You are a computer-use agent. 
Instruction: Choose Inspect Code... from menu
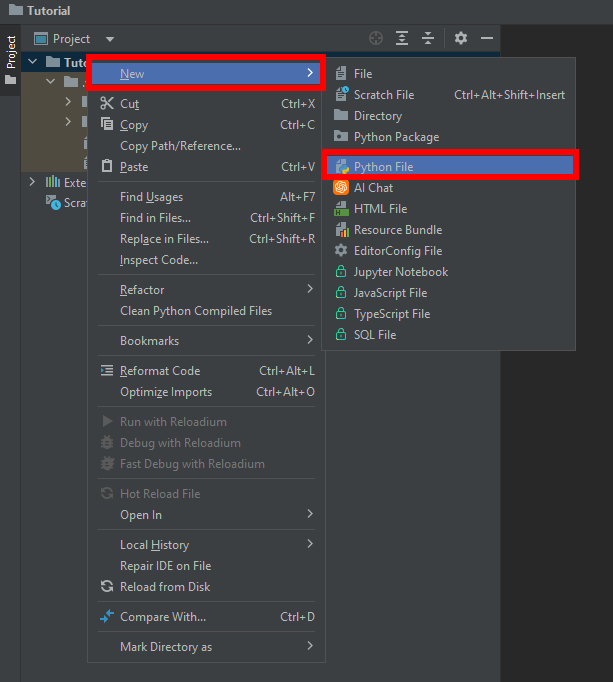pyautogui.click(x=206, y=260)
